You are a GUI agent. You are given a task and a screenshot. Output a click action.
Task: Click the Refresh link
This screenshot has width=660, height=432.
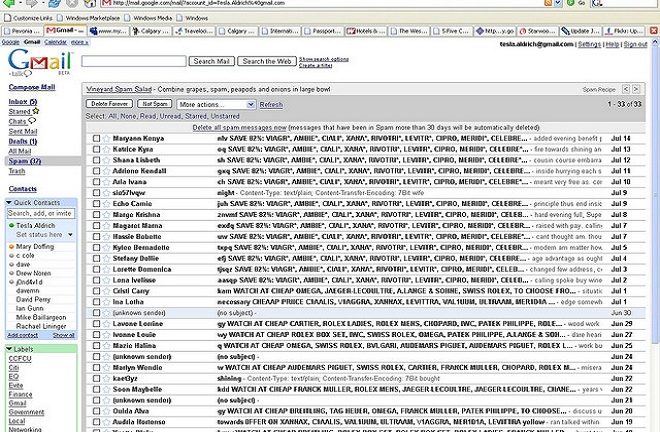pyautogui.click(x=271, y=104)
